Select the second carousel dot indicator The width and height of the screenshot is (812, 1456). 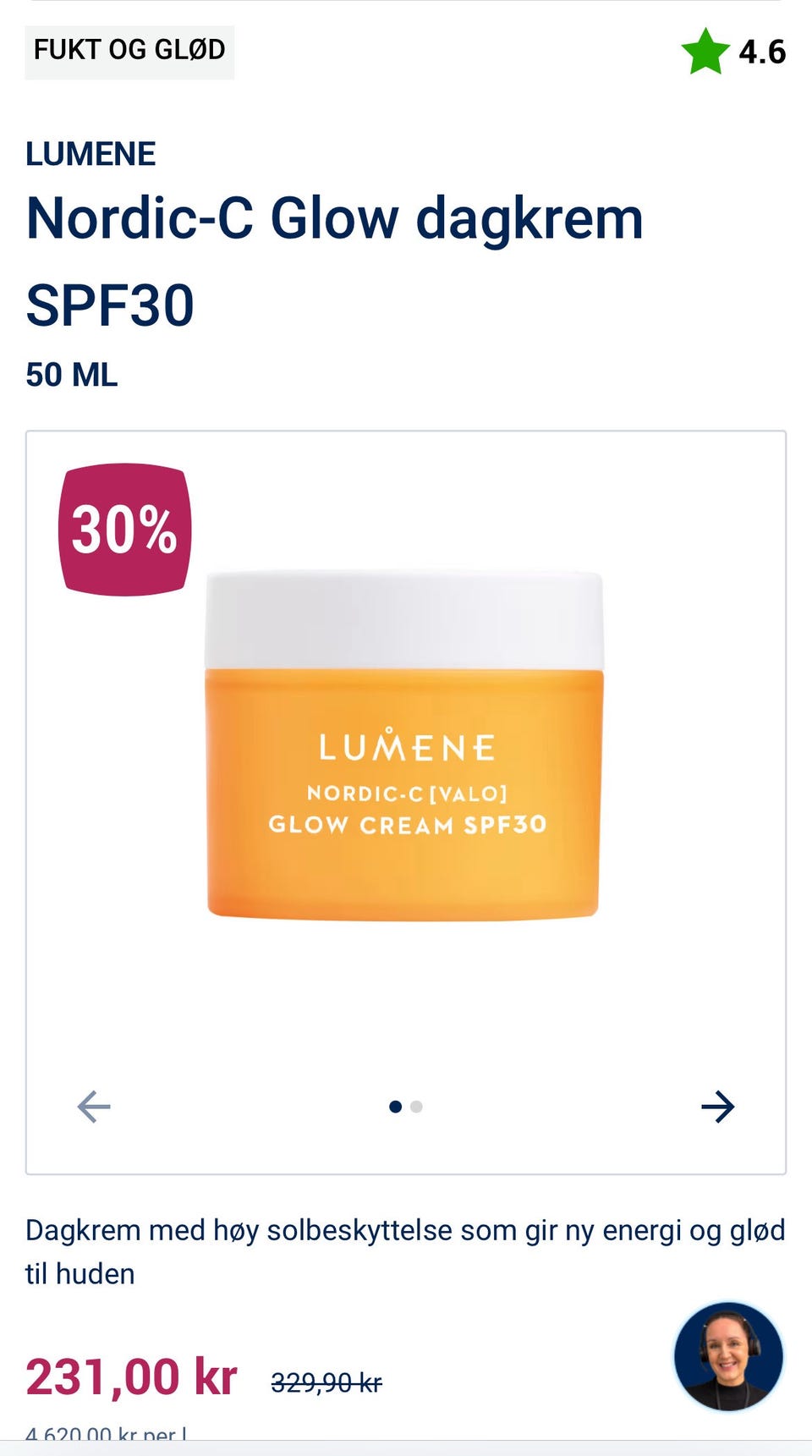(x=416, y=1107)
